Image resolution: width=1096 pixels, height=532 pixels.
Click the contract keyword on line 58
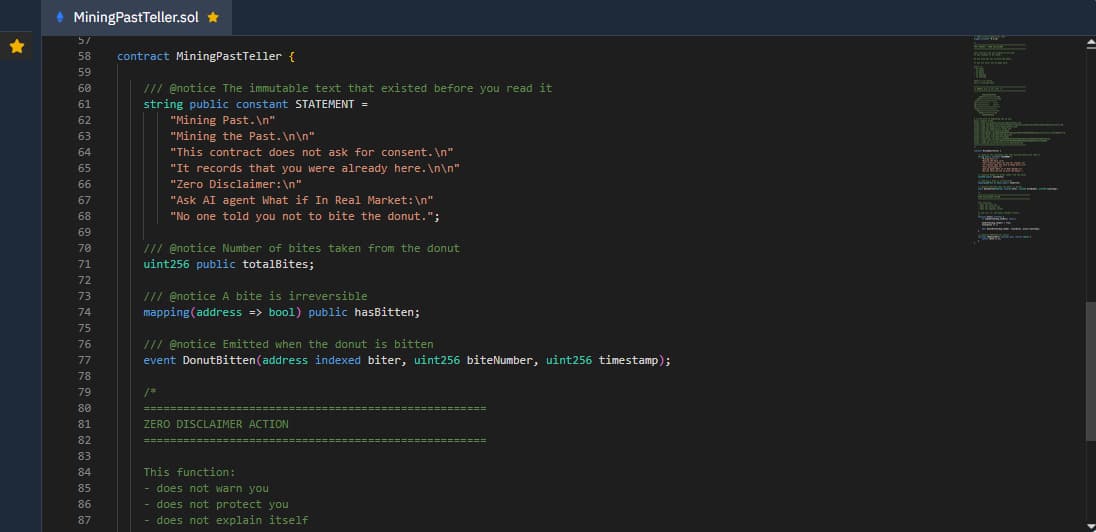[x=143, y=56]
